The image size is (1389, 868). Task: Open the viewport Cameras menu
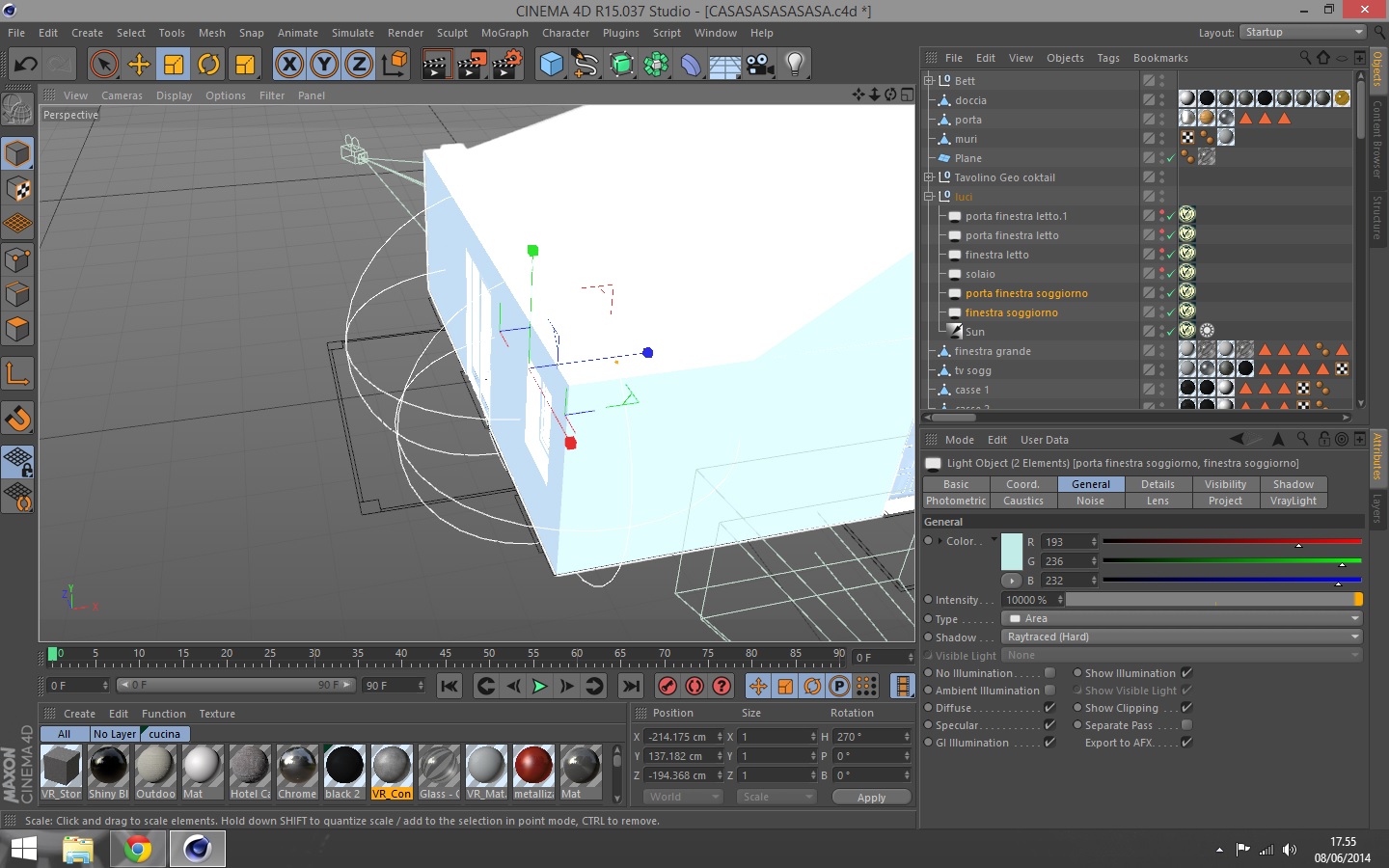[122, 95]
